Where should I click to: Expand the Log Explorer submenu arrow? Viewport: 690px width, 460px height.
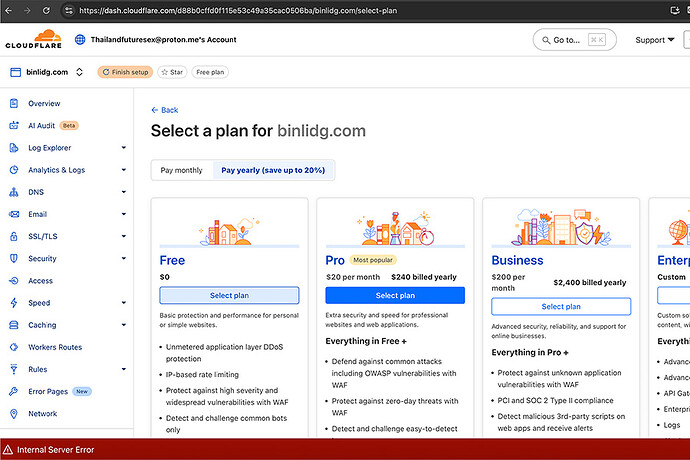[124, 148]
